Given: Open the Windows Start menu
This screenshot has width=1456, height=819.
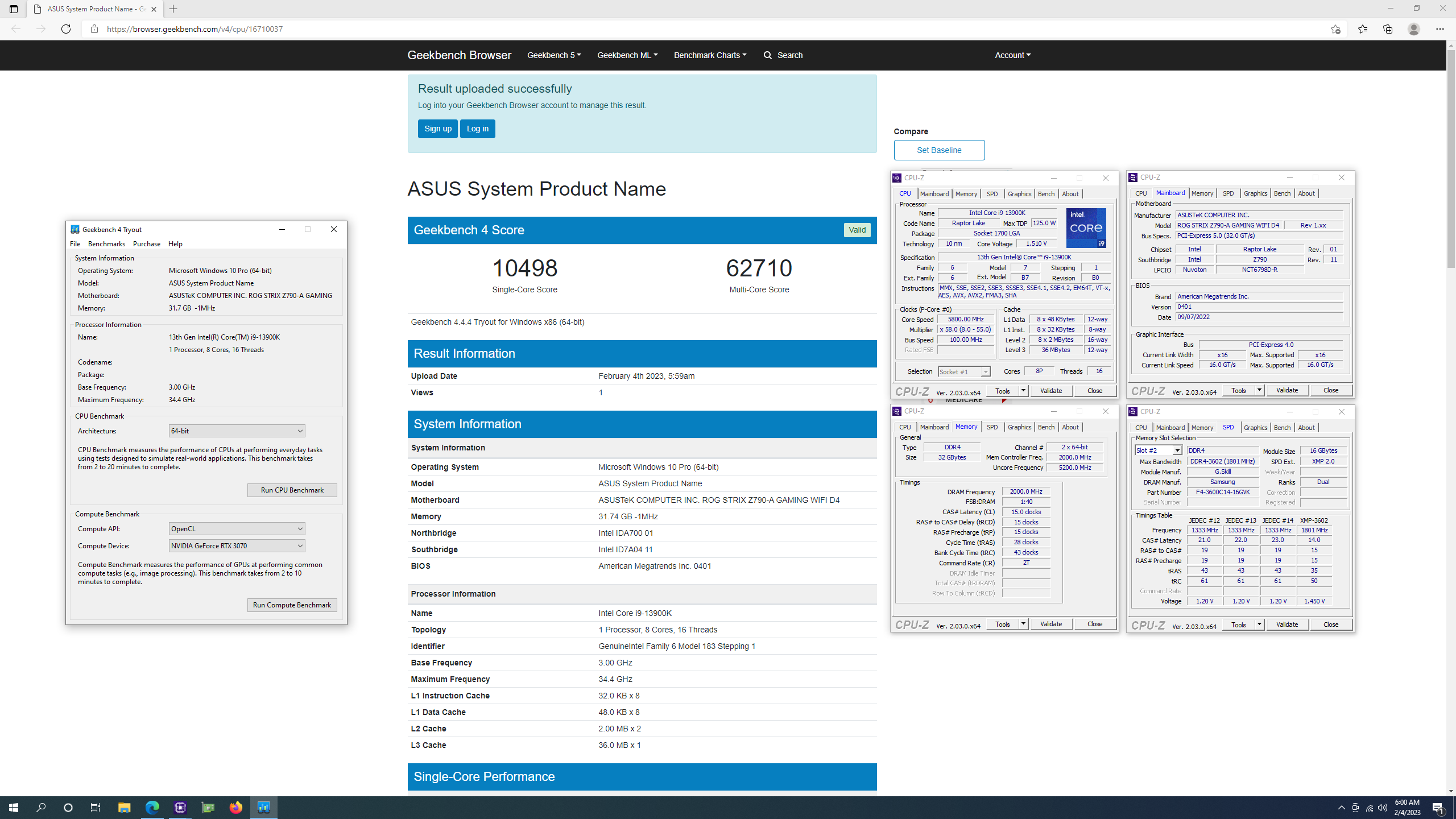Looking at the screenshot, I should [14, 808].
